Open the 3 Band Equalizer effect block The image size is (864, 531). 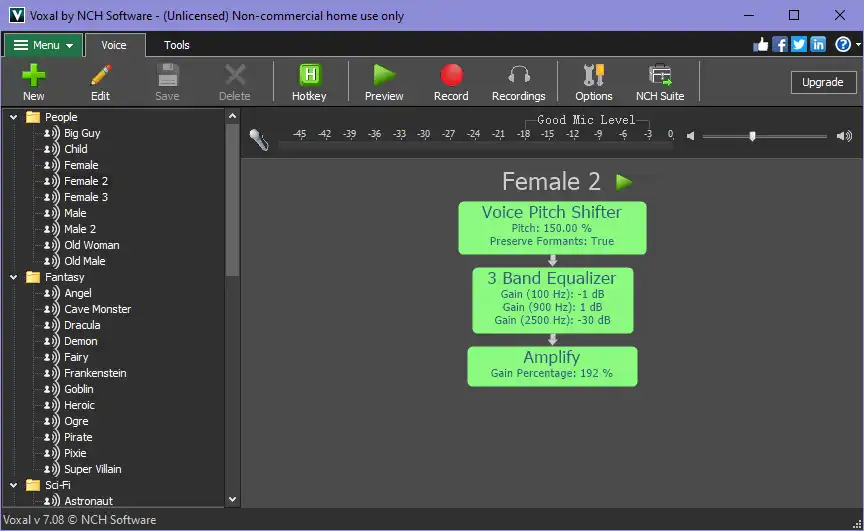coord(553,300)
